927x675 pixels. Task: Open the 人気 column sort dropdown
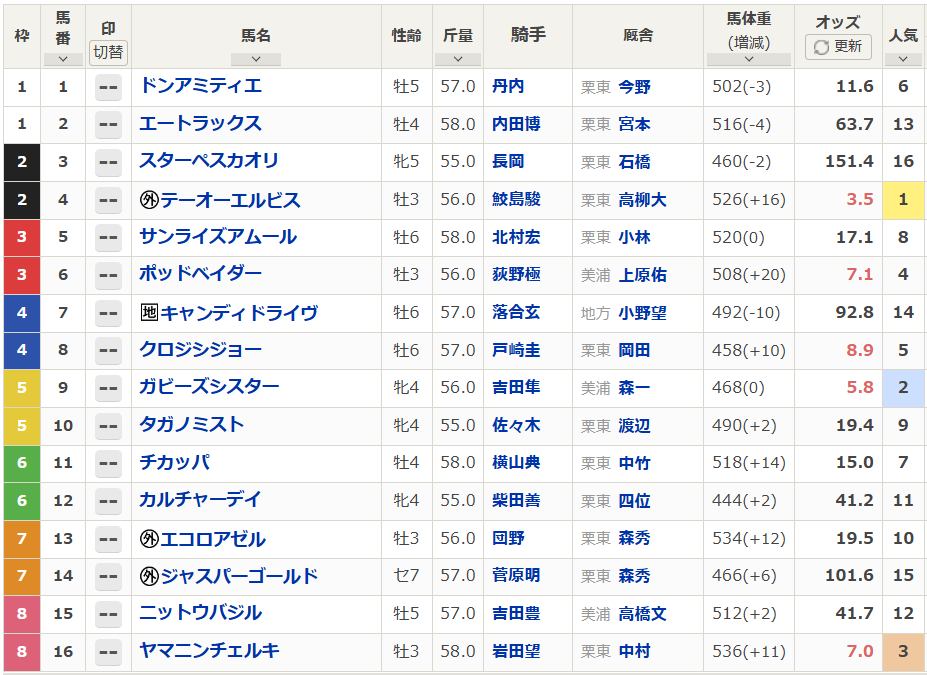[903, 59]
